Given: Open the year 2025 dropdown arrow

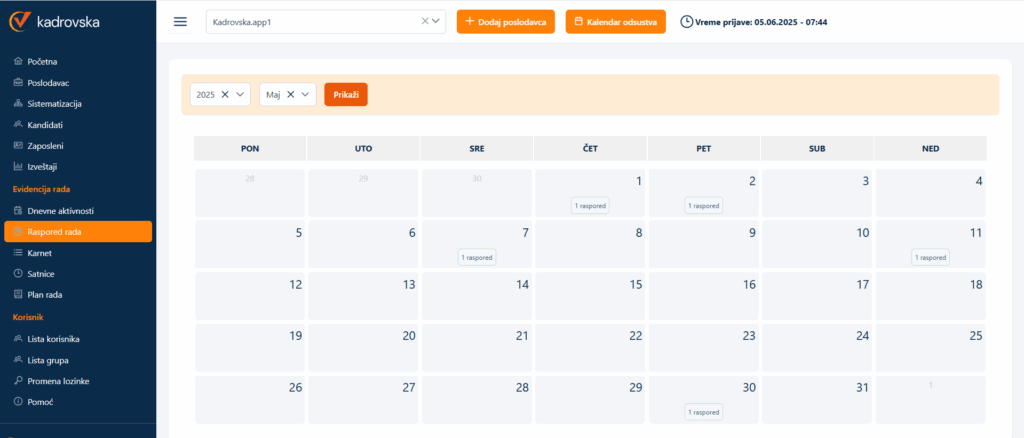Looking at the screenshot, I should point(241,94).
